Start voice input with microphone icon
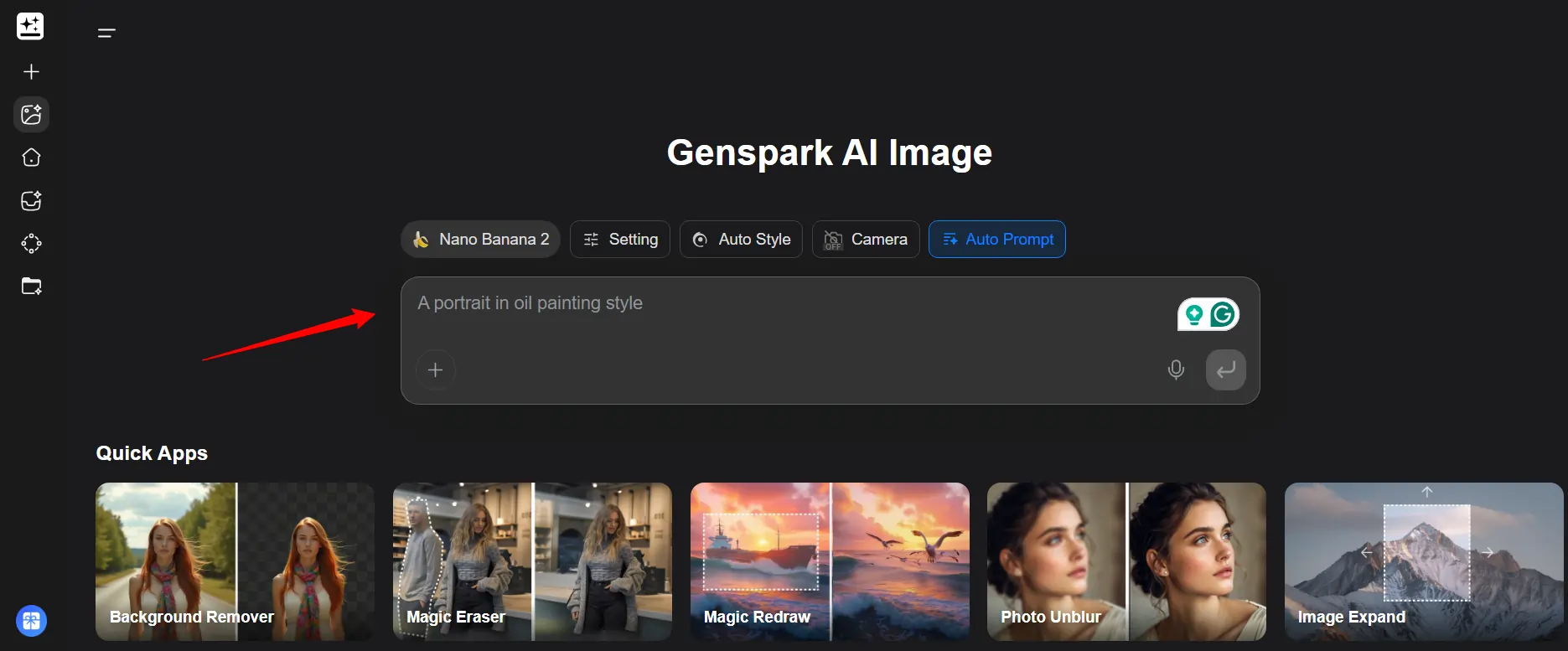This screenshot has height=651, width=1568. point(1176,369)
